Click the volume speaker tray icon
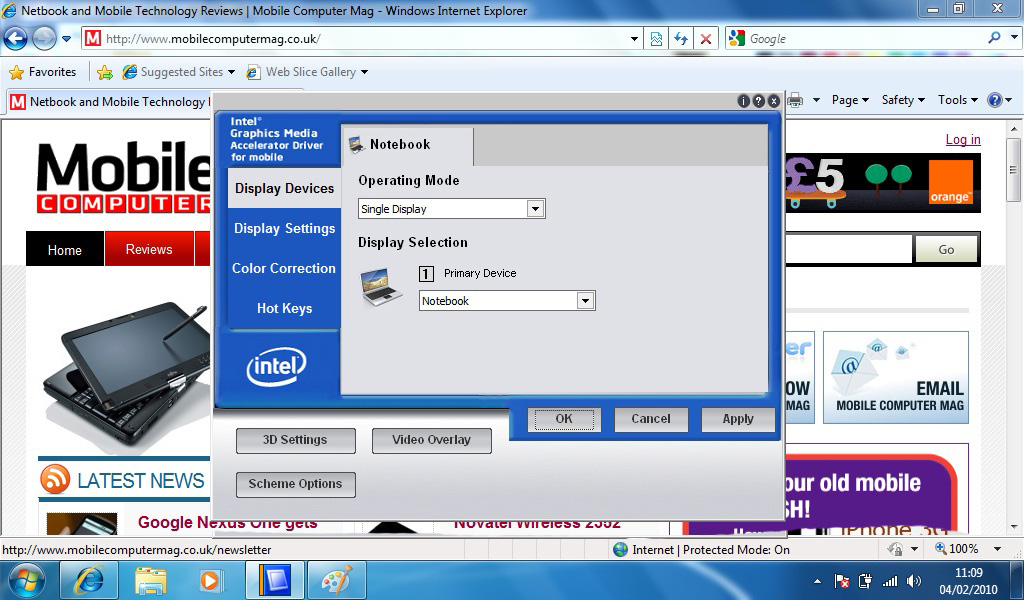1024x600 pixels. (914, 581)
